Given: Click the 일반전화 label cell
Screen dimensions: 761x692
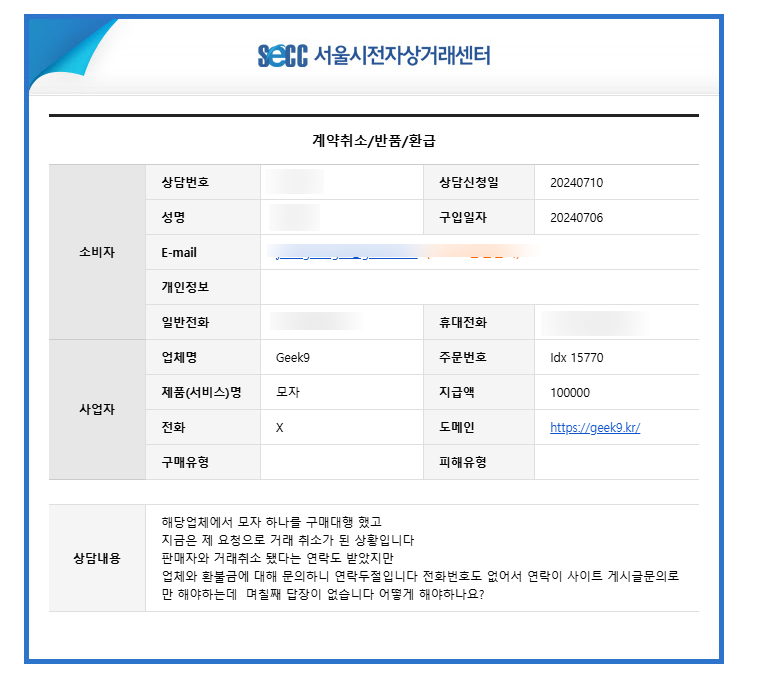Looking at the screenshot, I should 203,322.
